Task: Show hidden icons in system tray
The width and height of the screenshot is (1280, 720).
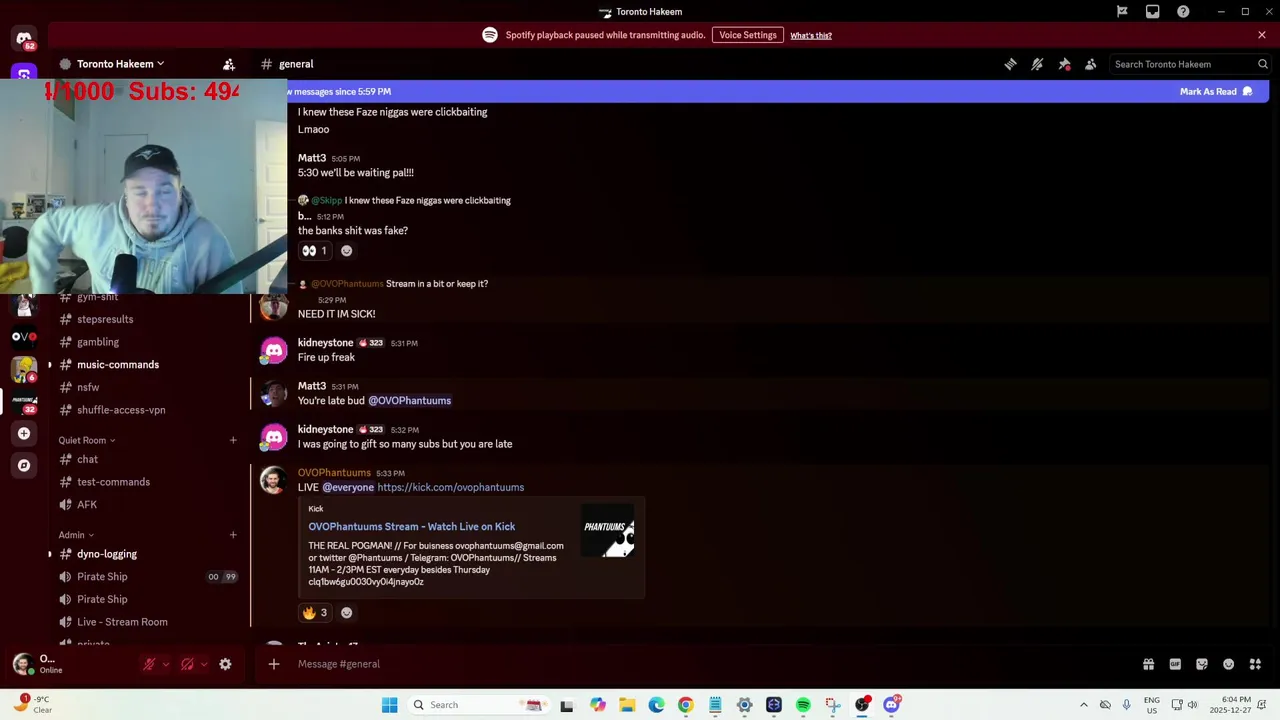Action: click(x=1083, y=705)
